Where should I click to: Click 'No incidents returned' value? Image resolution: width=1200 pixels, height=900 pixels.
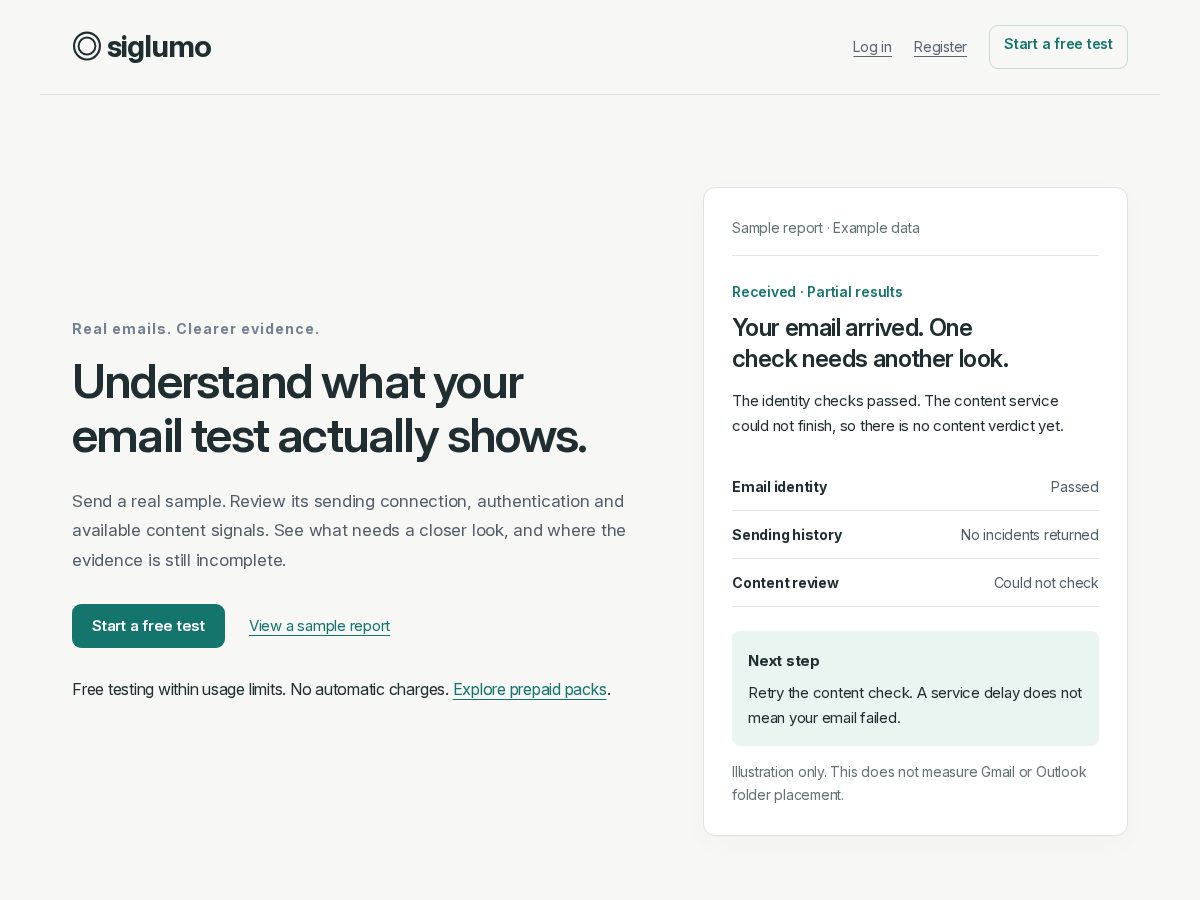1030,535
